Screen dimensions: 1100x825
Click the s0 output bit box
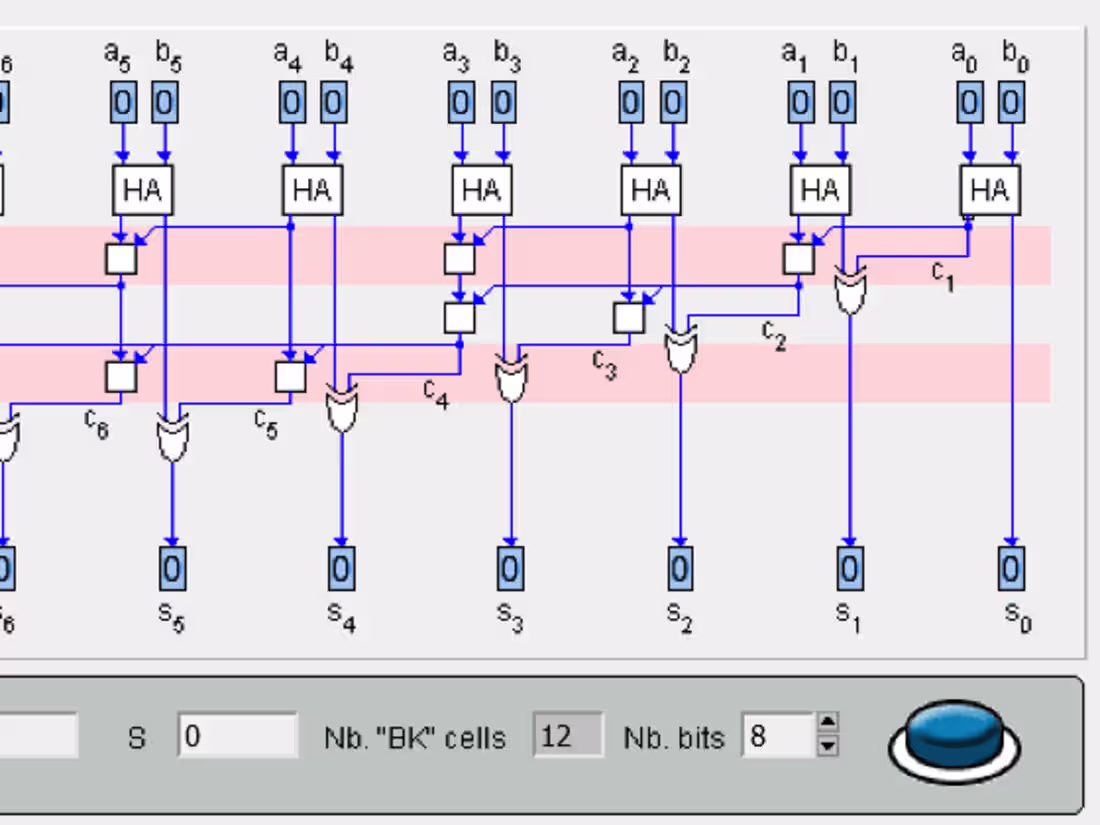(1011, 568)
